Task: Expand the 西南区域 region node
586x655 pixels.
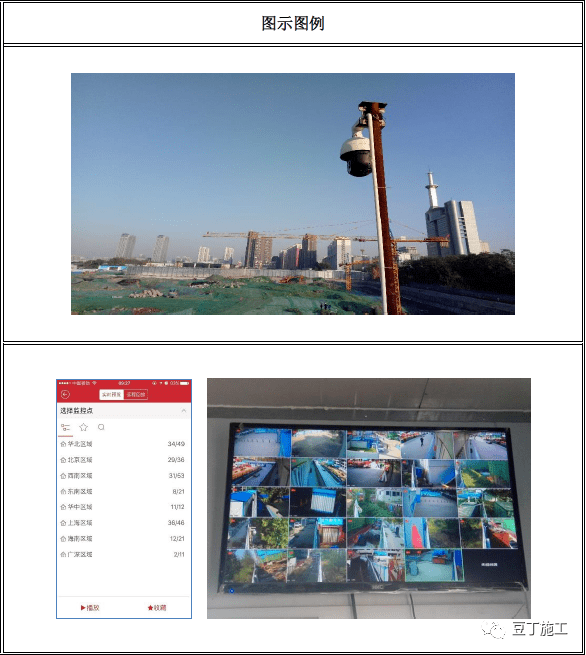Action: pyautogui.click(x=122, y=476)
